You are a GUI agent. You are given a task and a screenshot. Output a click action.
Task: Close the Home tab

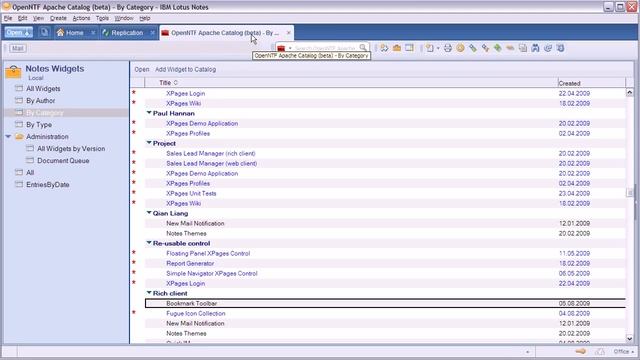(93, 33)
